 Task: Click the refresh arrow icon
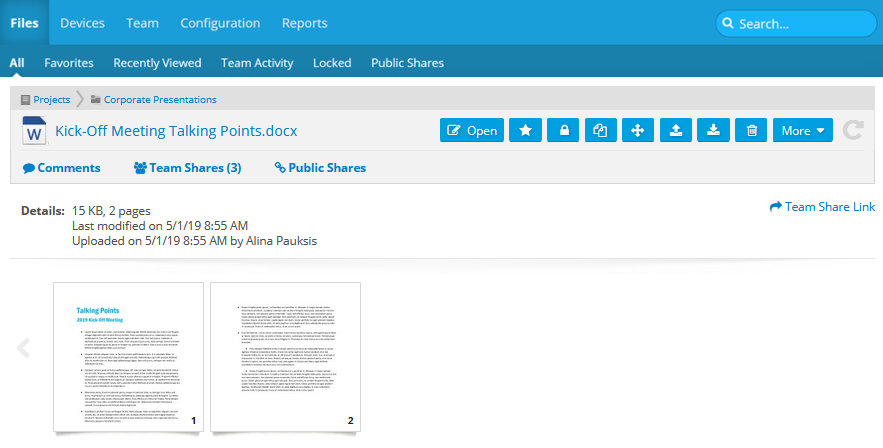pyautogui.click(x=853, y=131)
